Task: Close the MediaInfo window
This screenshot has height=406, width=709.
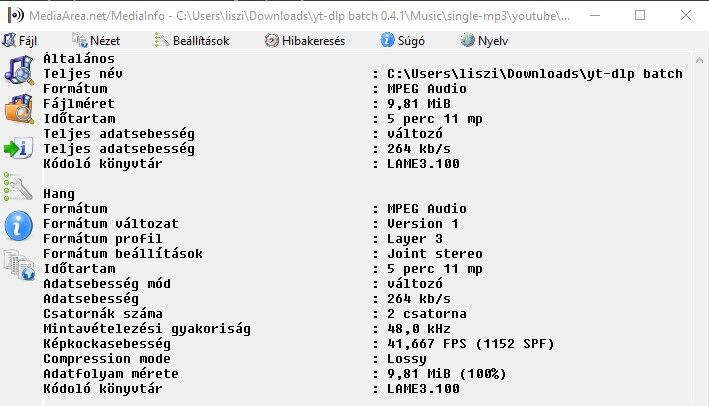Action: [685, 16]
